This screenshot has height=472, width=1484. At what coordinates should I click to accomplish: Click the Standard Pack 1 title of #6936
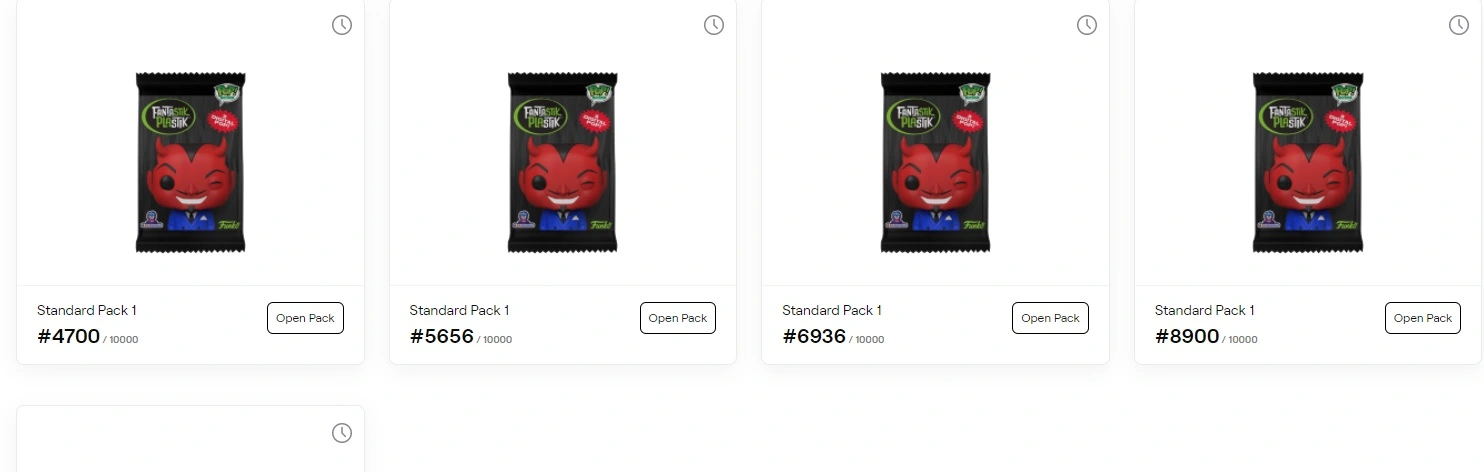pyautogui.click(x=832, y=310)
